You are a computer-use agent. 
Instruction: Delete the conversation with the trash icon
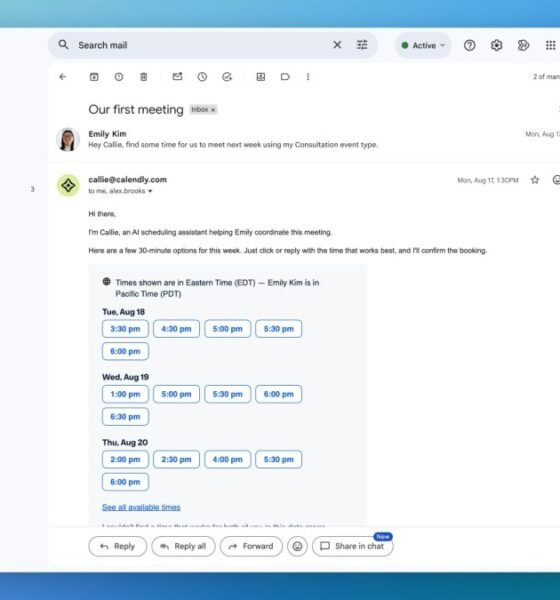point(144,77)
